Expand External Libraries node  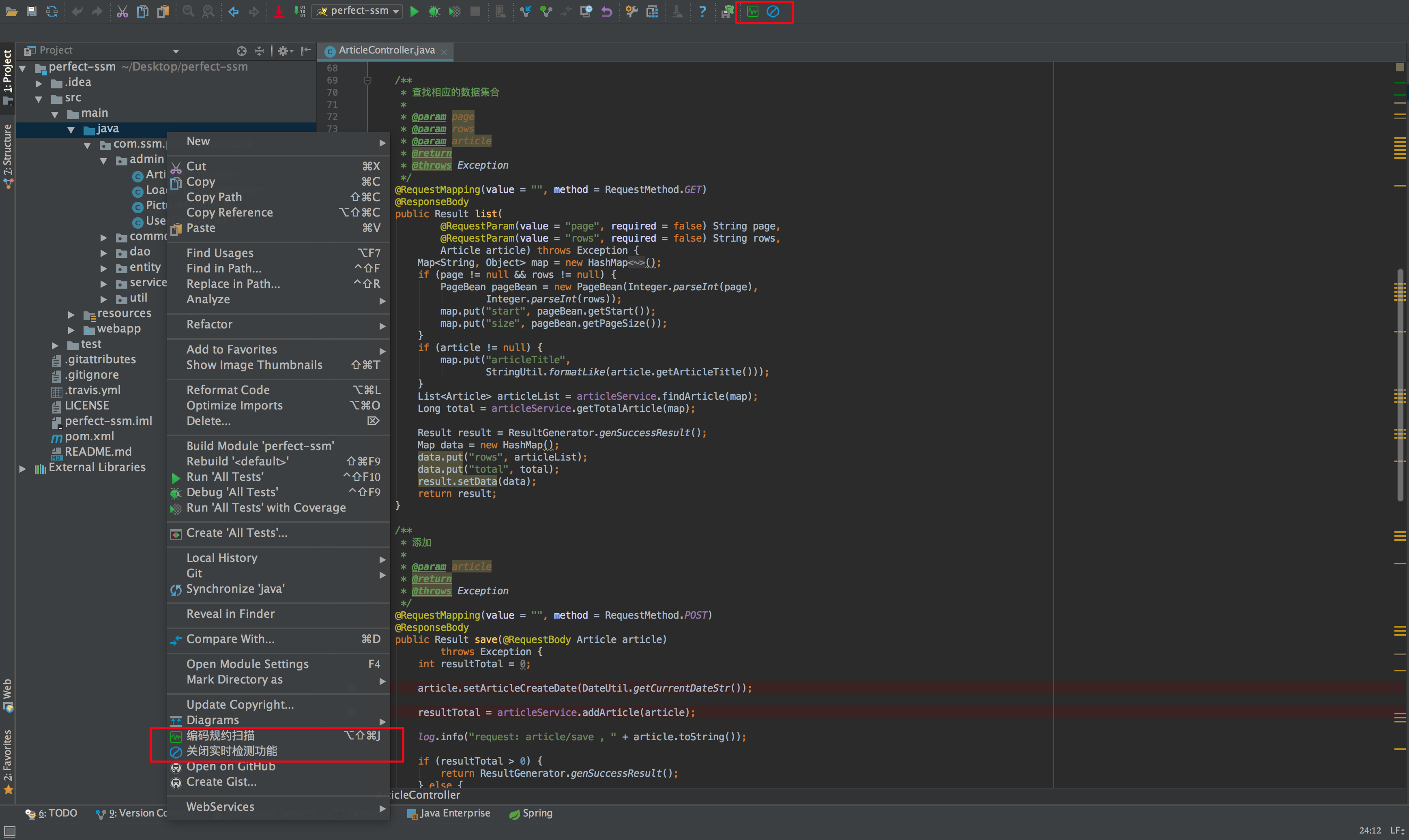click(23, 468)
